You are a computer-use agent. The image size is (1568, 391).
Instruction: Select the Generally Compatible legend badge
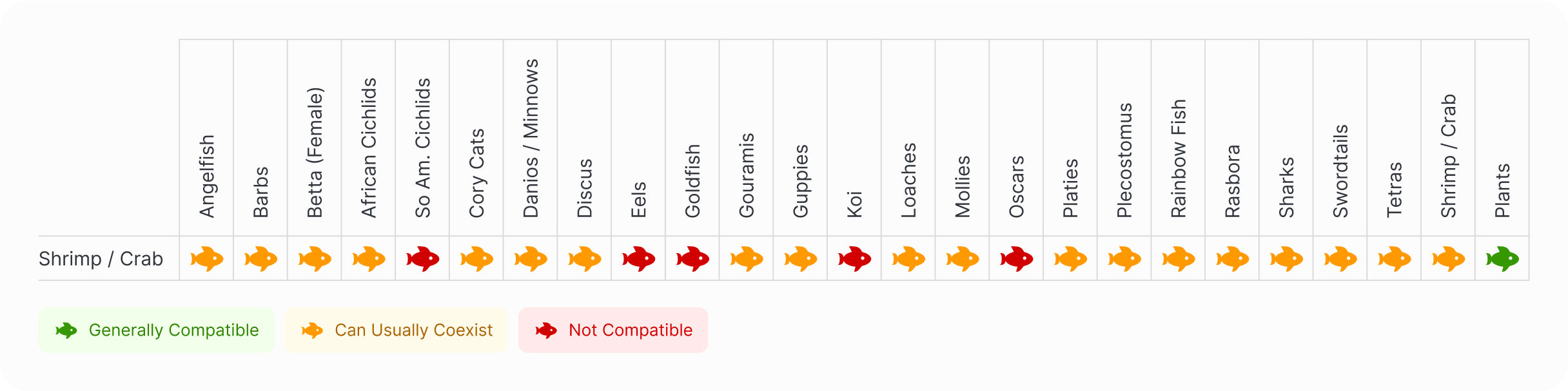coord(157,330)
